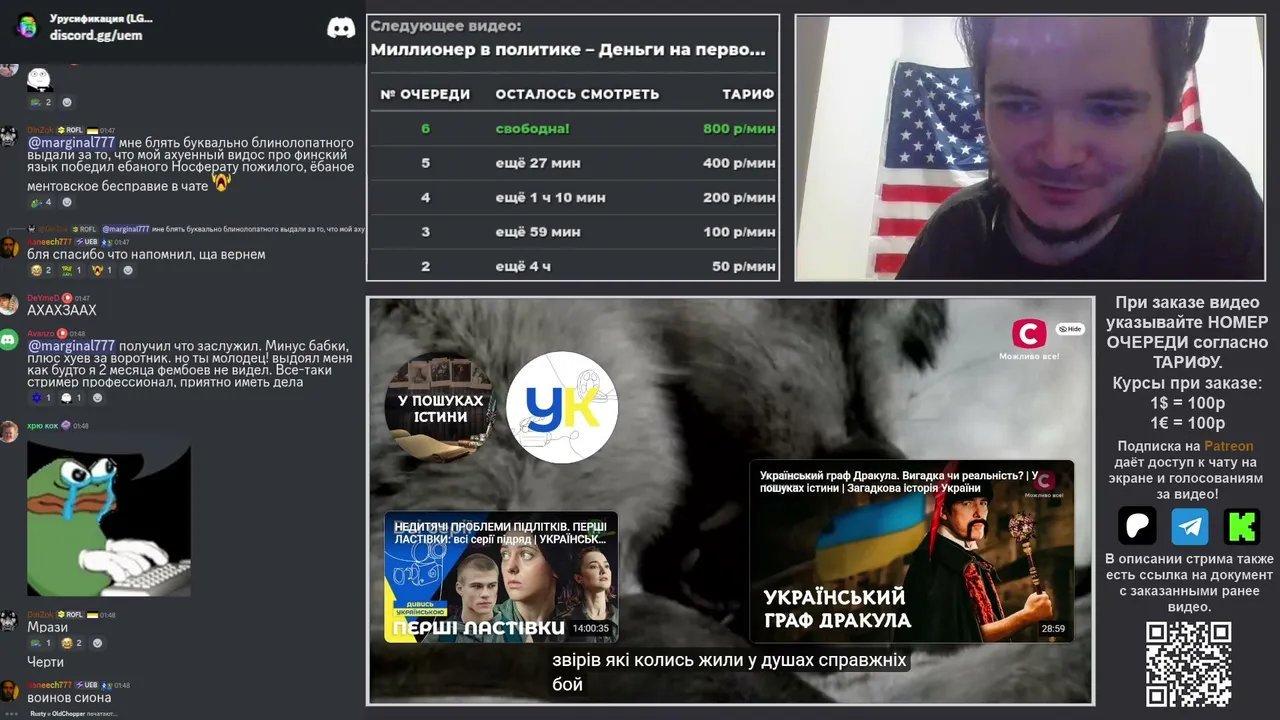Toggle the middle reaction under 'бля спасибо'

tap(72, 270)
